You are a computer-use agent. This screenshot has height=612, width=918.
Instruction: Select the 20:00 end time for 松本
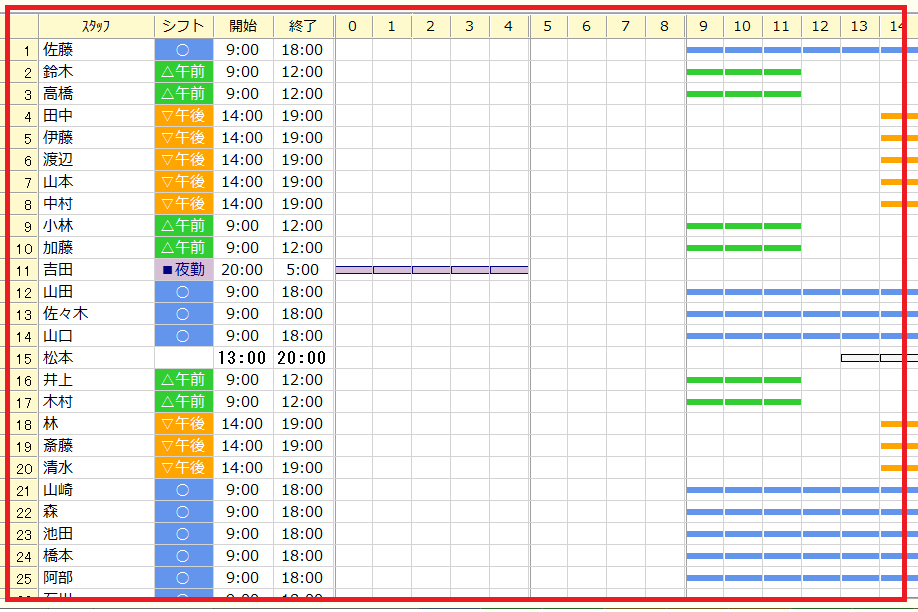click(303, 358)
